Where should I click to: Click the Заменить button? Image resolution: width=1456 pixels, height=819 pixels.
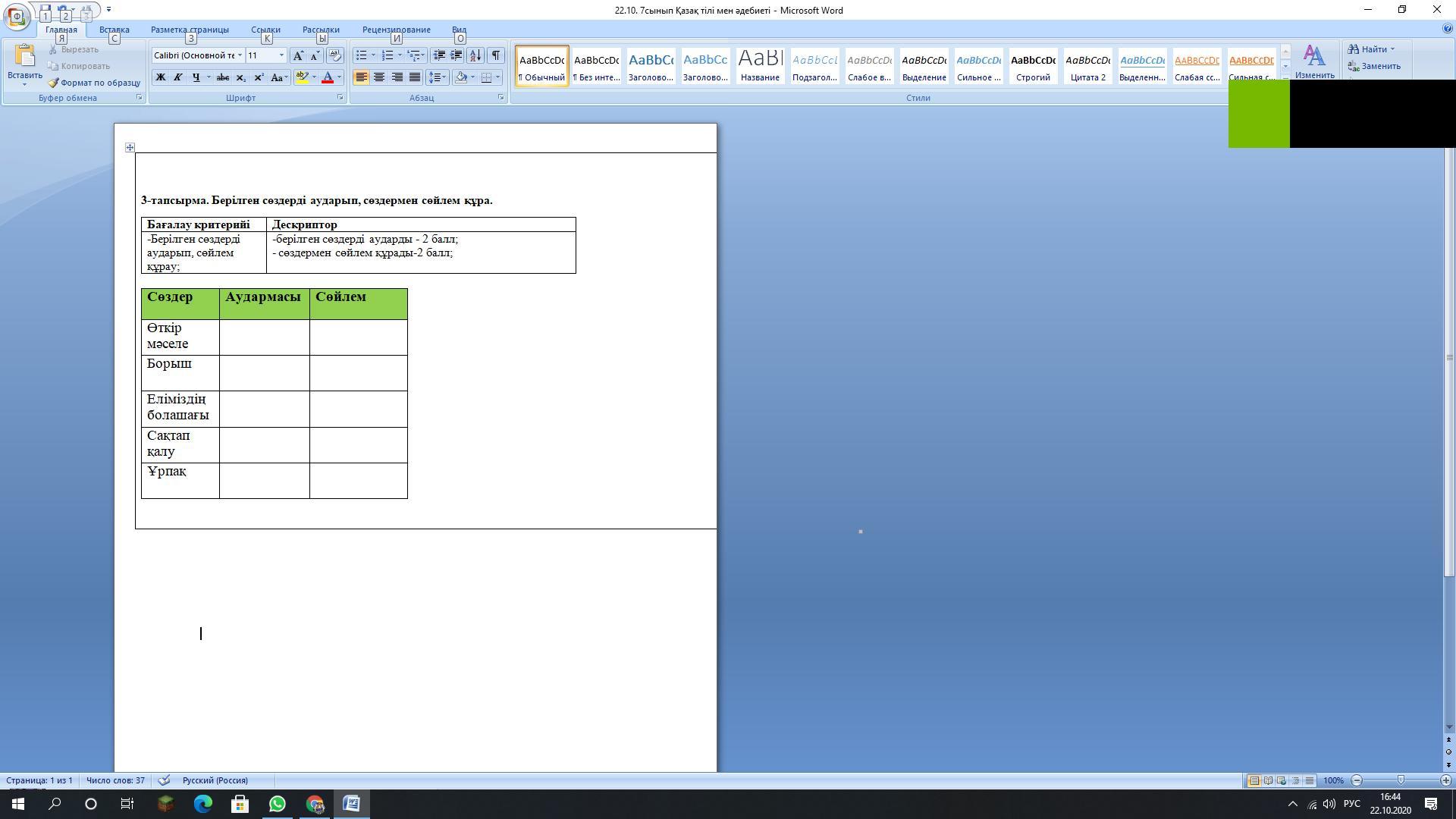tap(1374, 66)
